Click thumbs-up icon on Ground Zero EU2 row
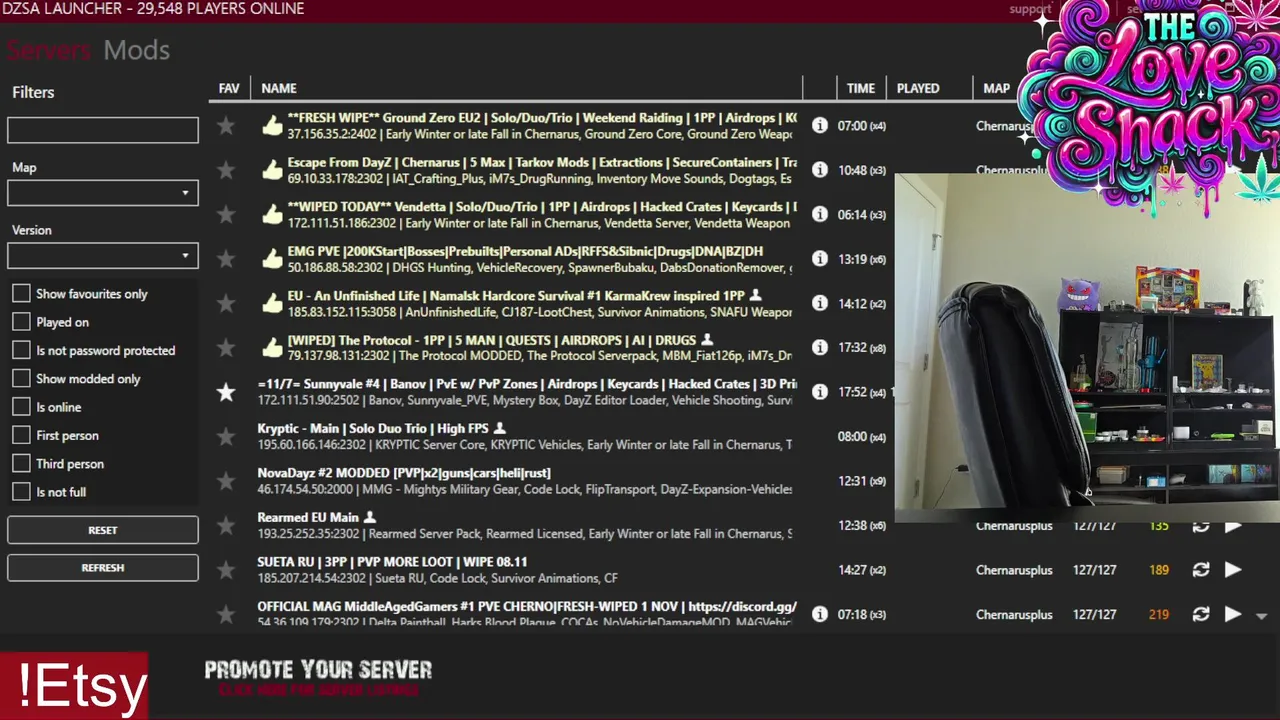This screenshot has width=1280, height=720. [x=272, y=125]
